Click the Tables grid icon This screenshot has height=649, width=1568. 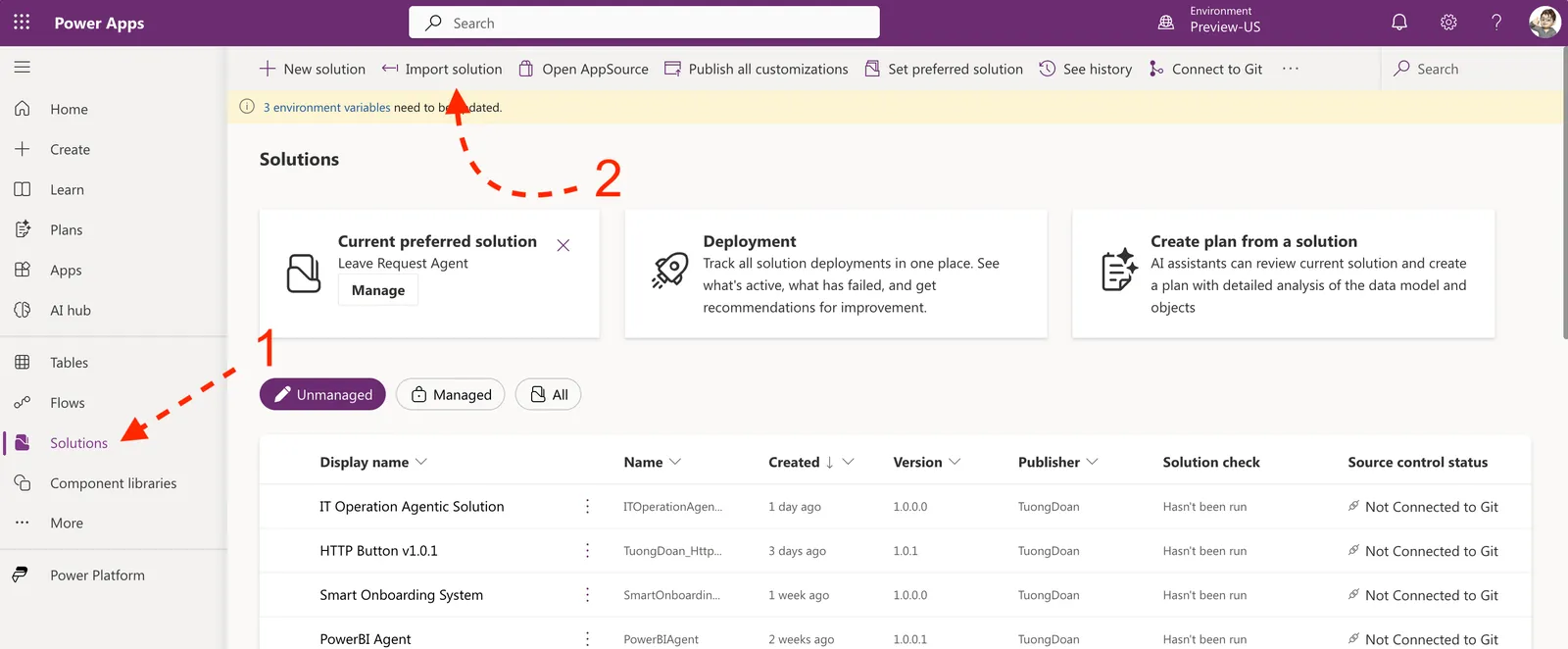pos(23,363)
